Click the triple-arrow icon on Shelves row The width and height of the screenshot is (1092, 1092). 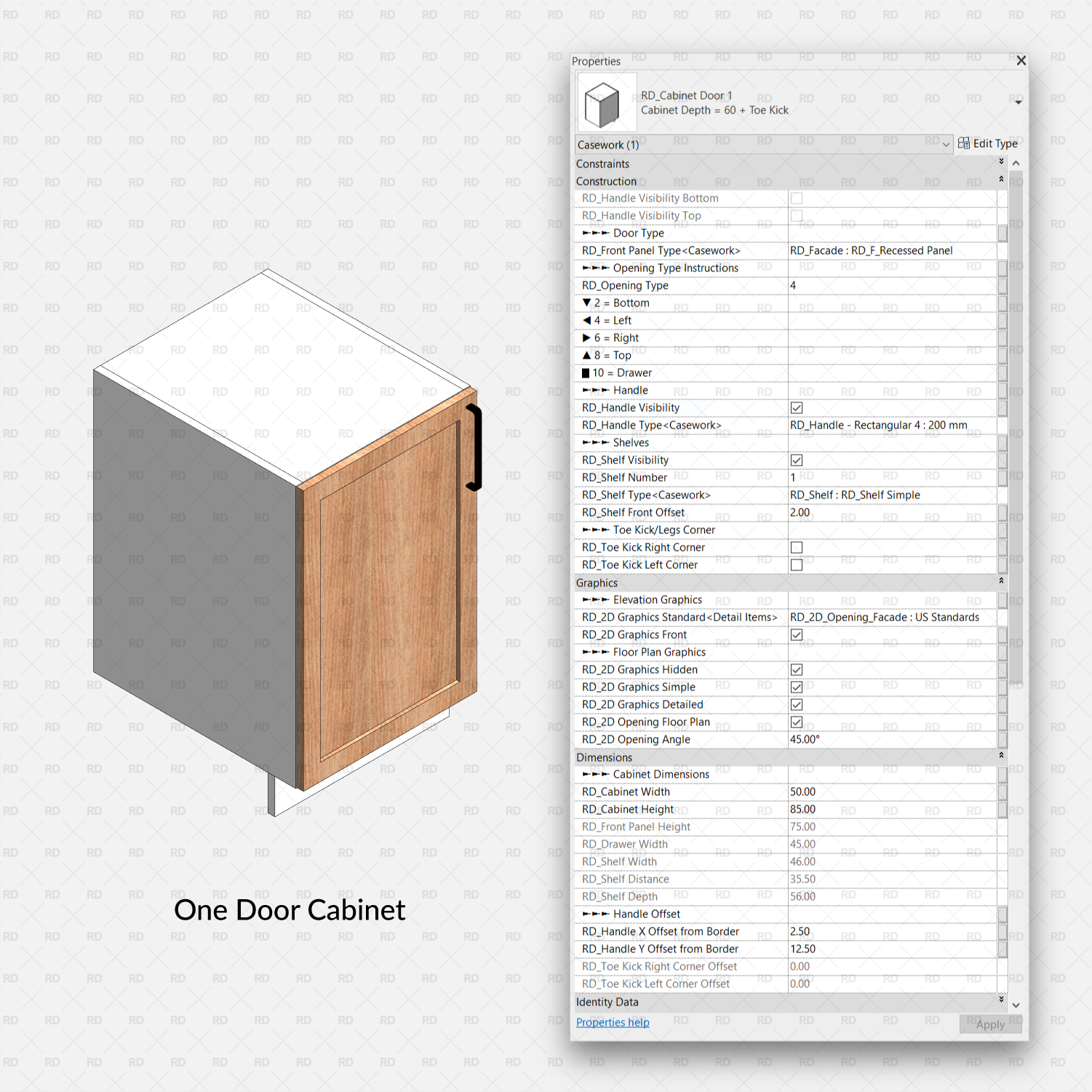pyautogui.click(x=595, y=442)
